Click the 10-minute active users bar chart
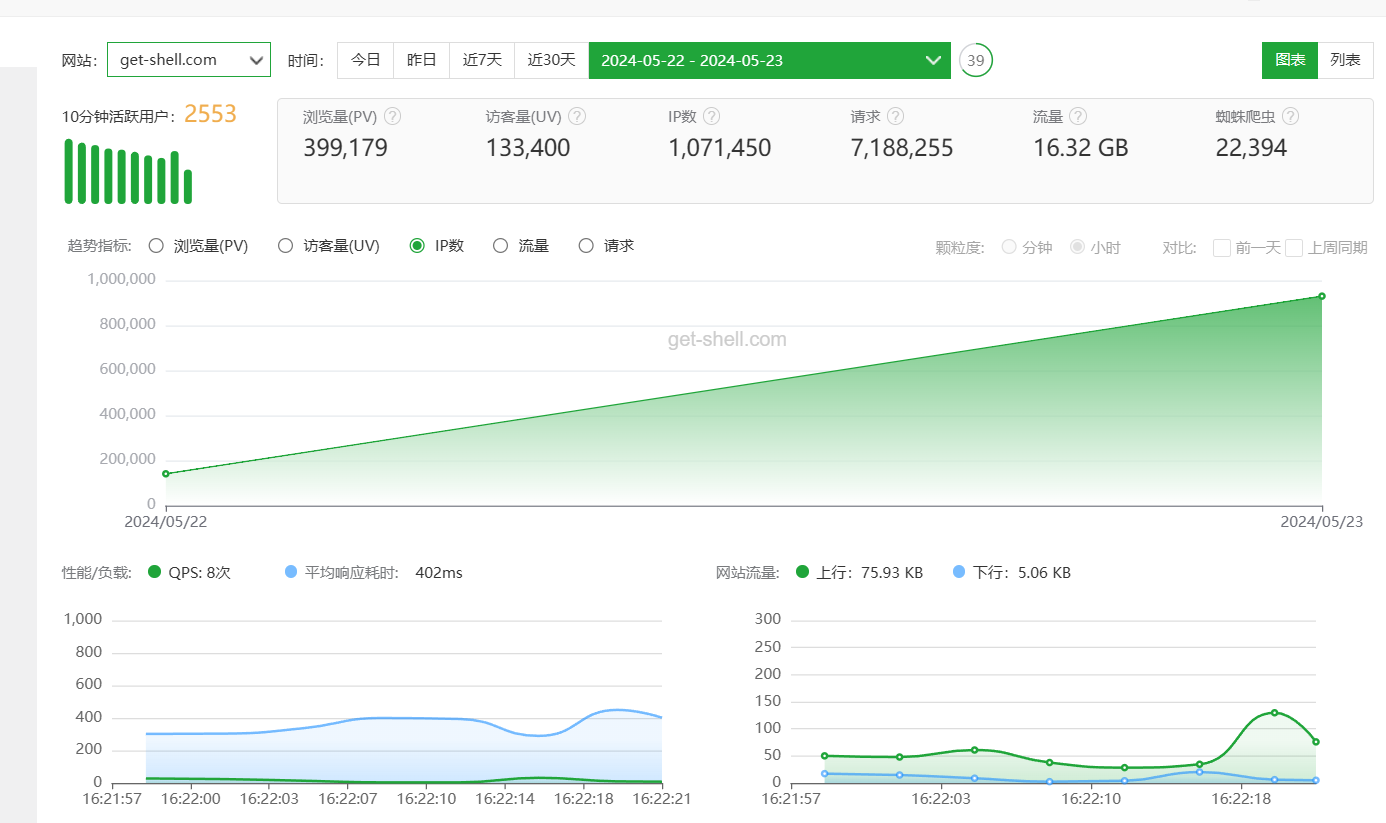1386x823 pixels. click(x=128, y=172)
